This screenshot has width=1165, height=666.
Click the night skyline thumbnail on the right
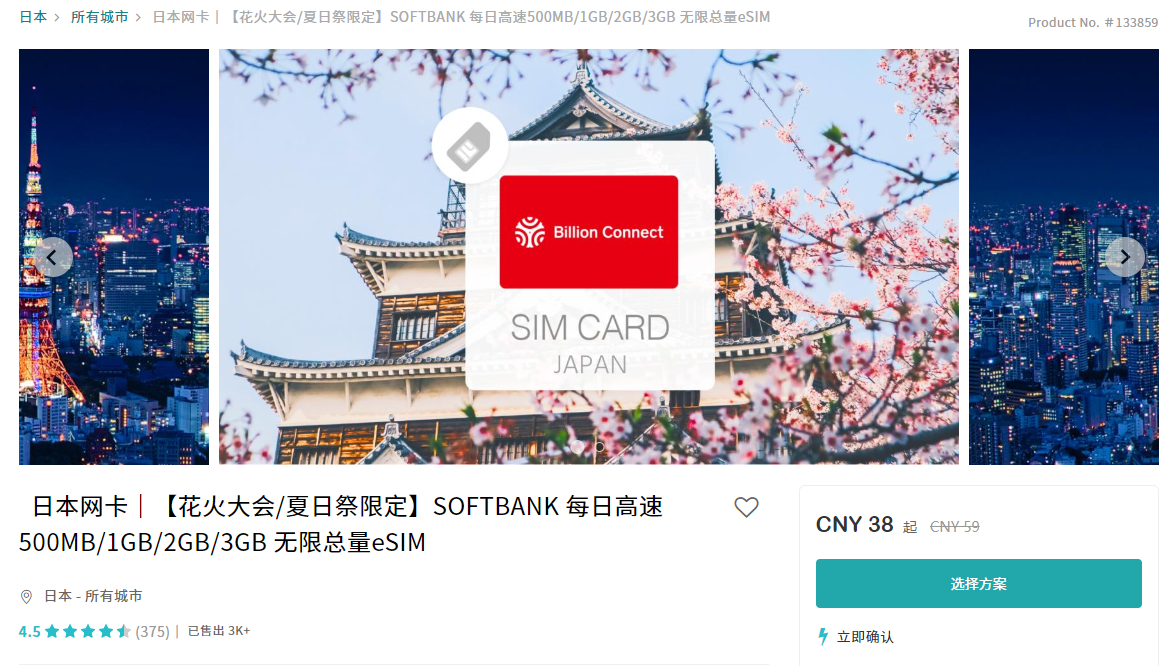coord(1064,257)
